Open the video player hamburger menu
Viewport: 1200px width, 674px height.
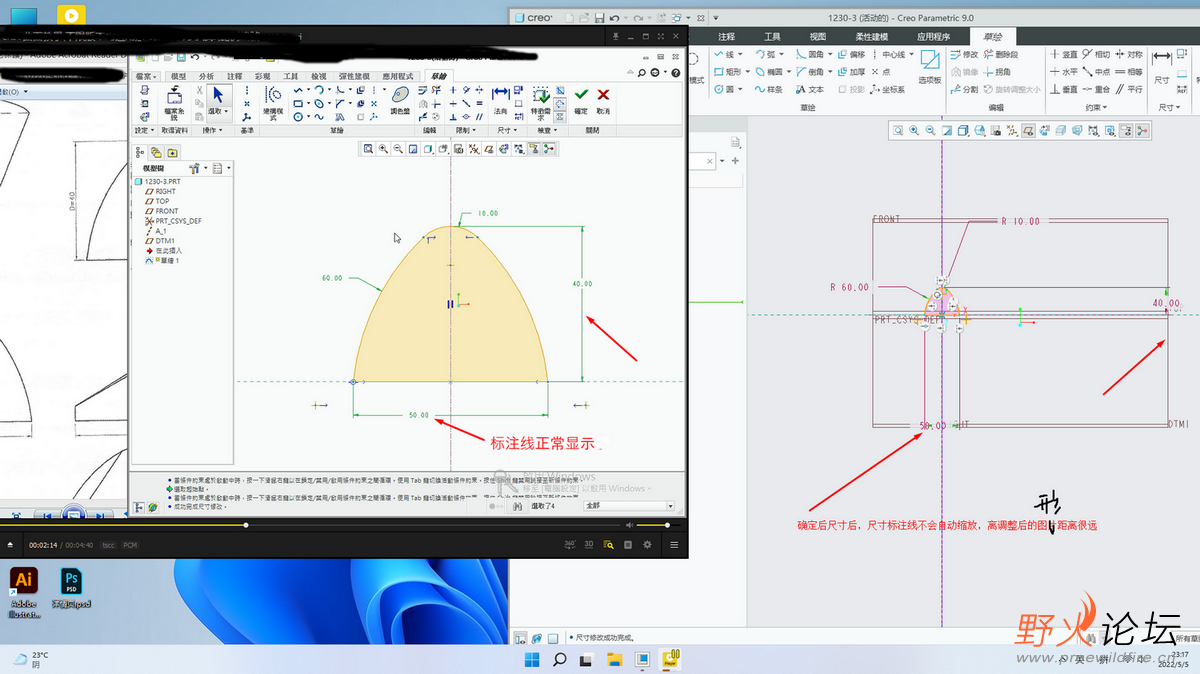coord(674,545)
